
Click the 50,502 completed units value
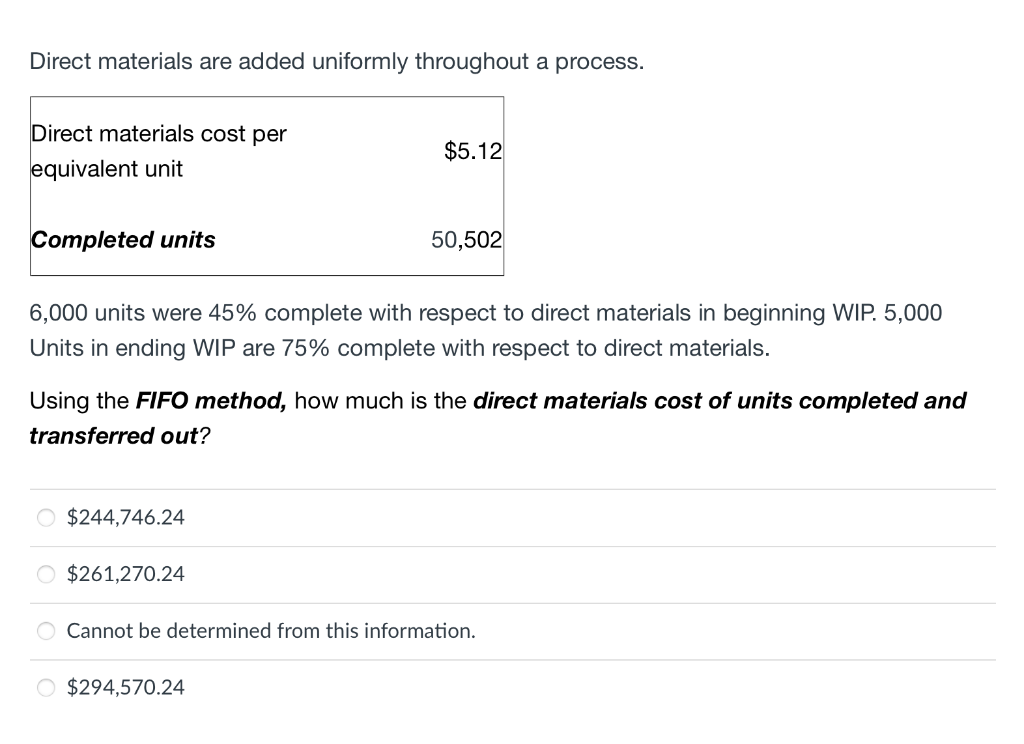click(x=466, y=240)
